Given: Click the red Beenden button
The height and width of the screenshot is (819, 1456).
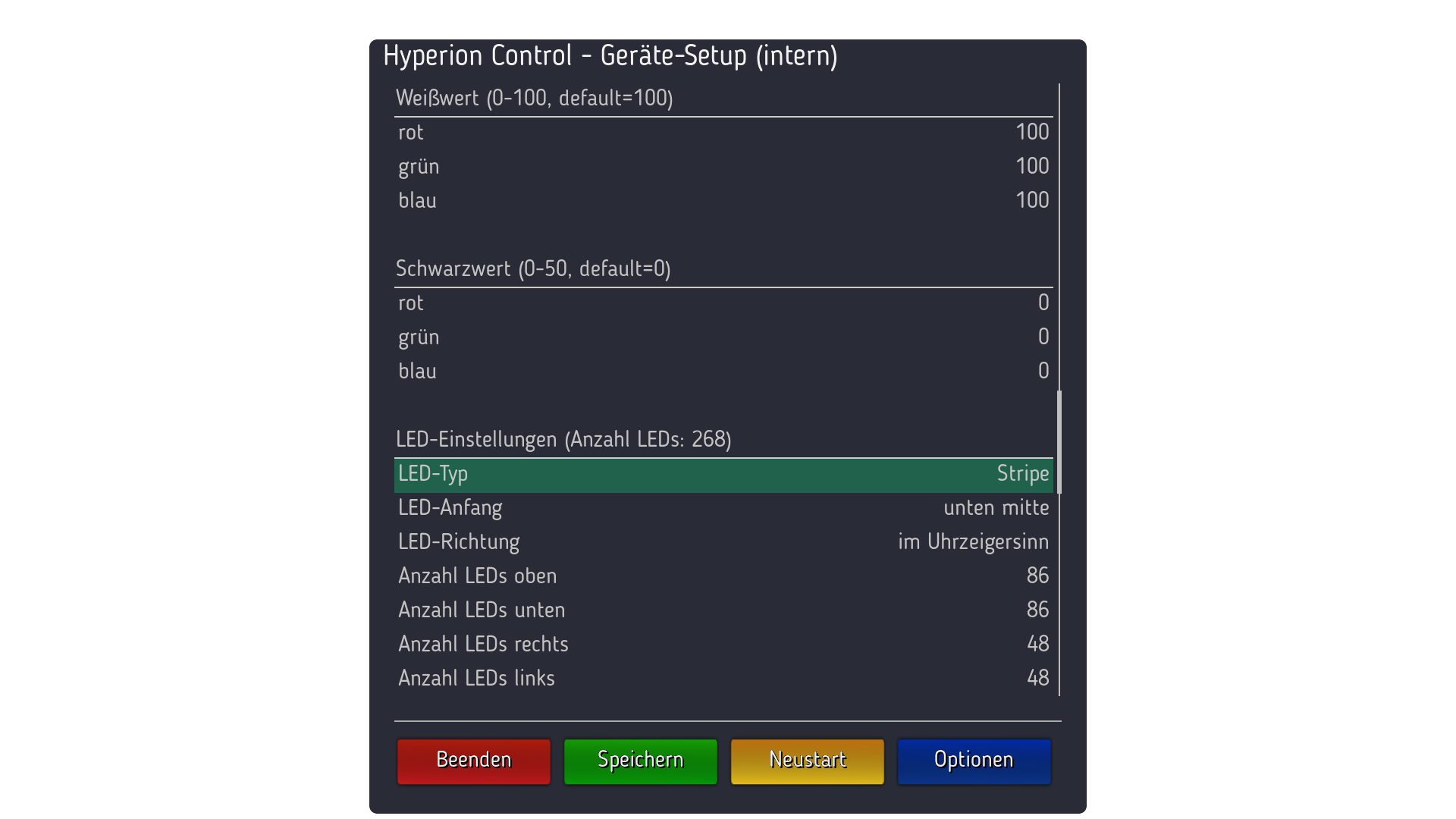Looking at the screenshot, I should 473,761.
